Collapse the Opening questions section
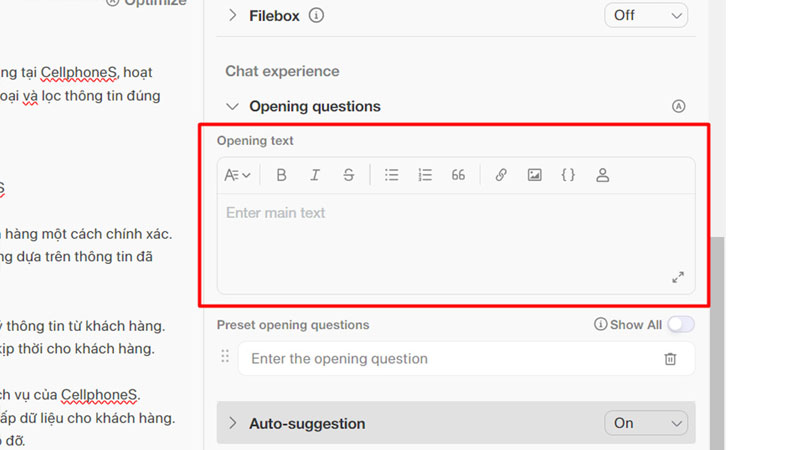Image resolution: width=800 pixels, height=450 pixels. (x=233, y=106)
